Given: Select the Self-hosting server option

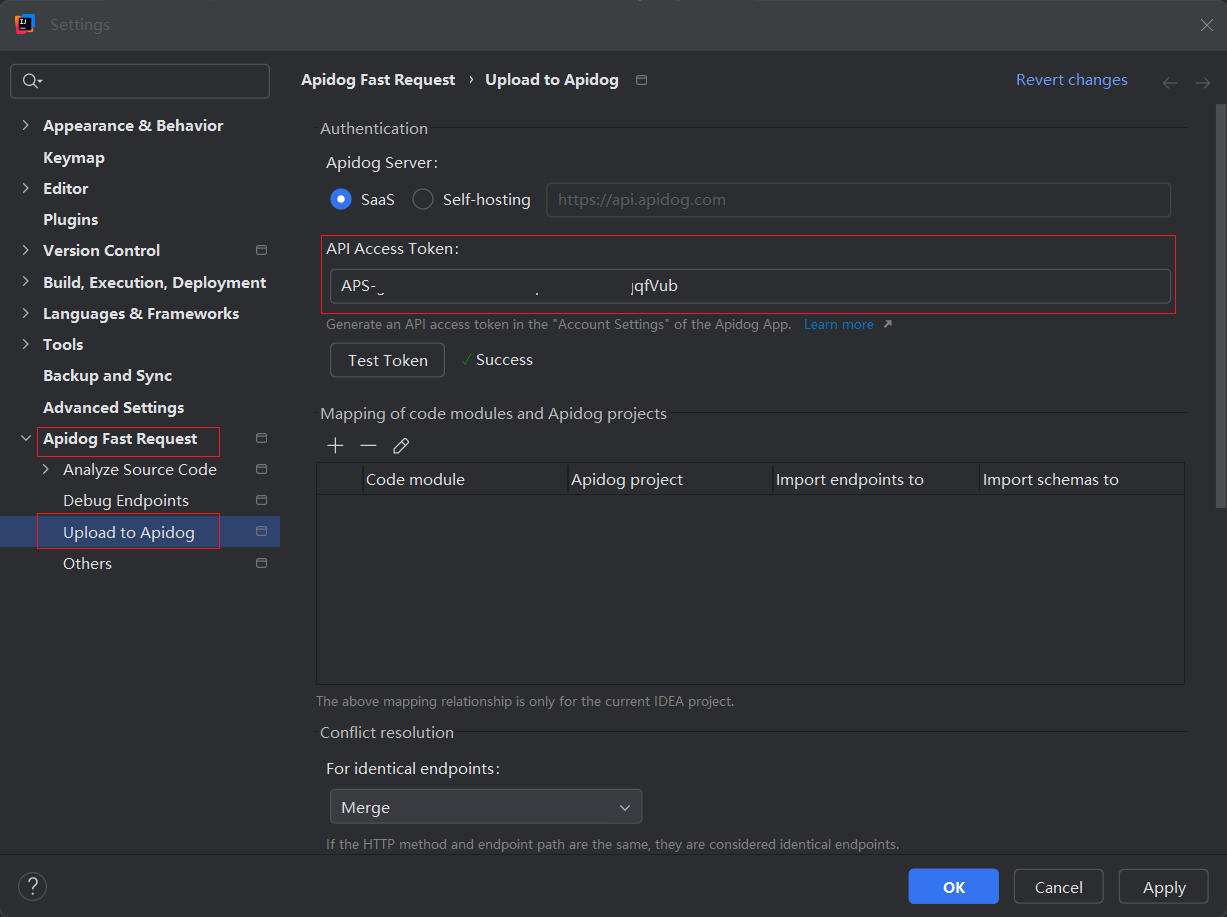Looking at the screenshot, I should [x=472, y=199].
